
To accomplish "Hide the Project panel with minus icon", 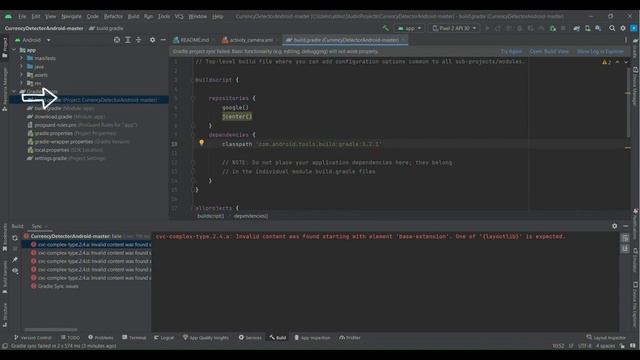I will (163, 40).
